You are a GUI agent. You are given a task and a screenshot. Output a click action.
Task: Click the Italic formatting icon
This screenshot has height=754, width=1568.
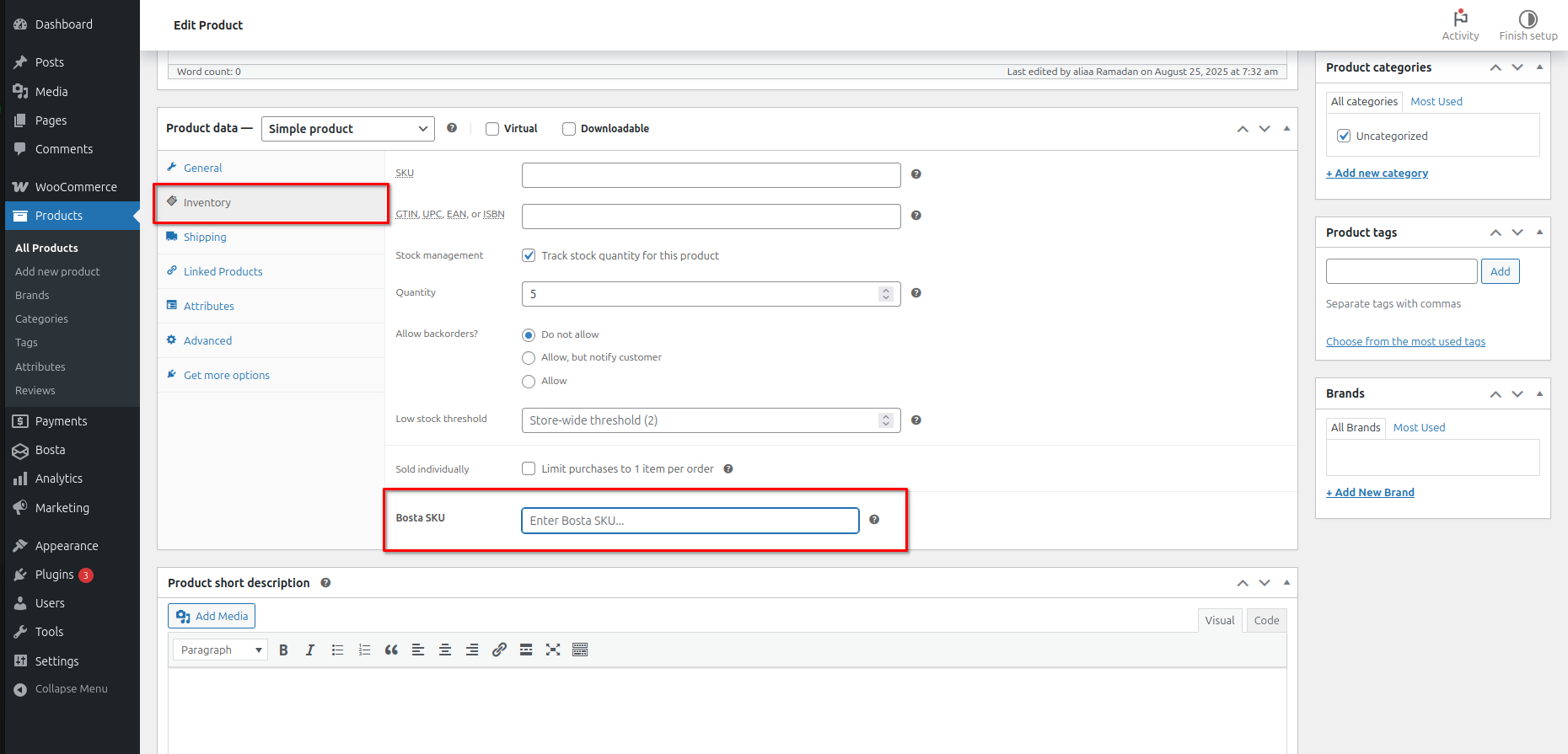(x=310, y=650)
